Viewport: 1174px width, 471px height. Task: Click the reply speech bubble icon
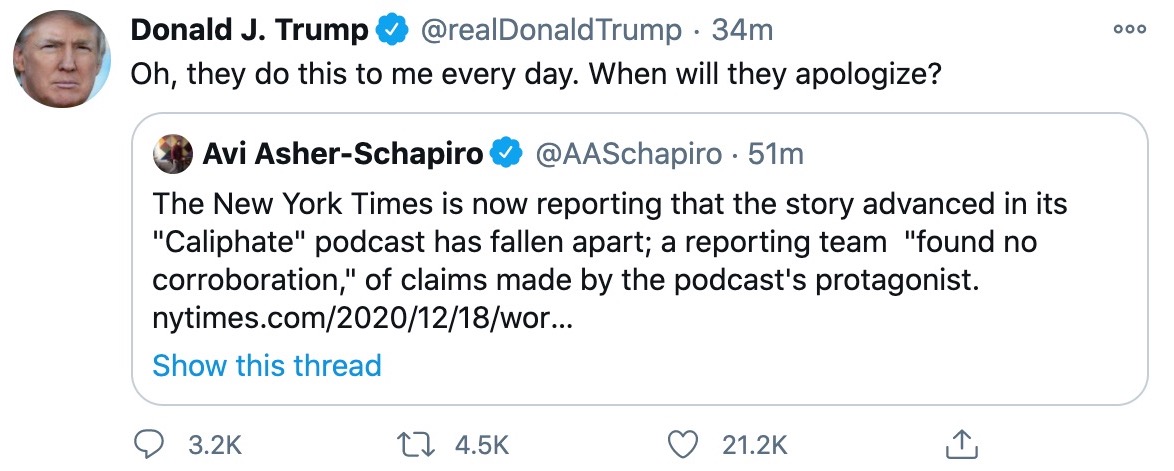click(x=149, y=443)
